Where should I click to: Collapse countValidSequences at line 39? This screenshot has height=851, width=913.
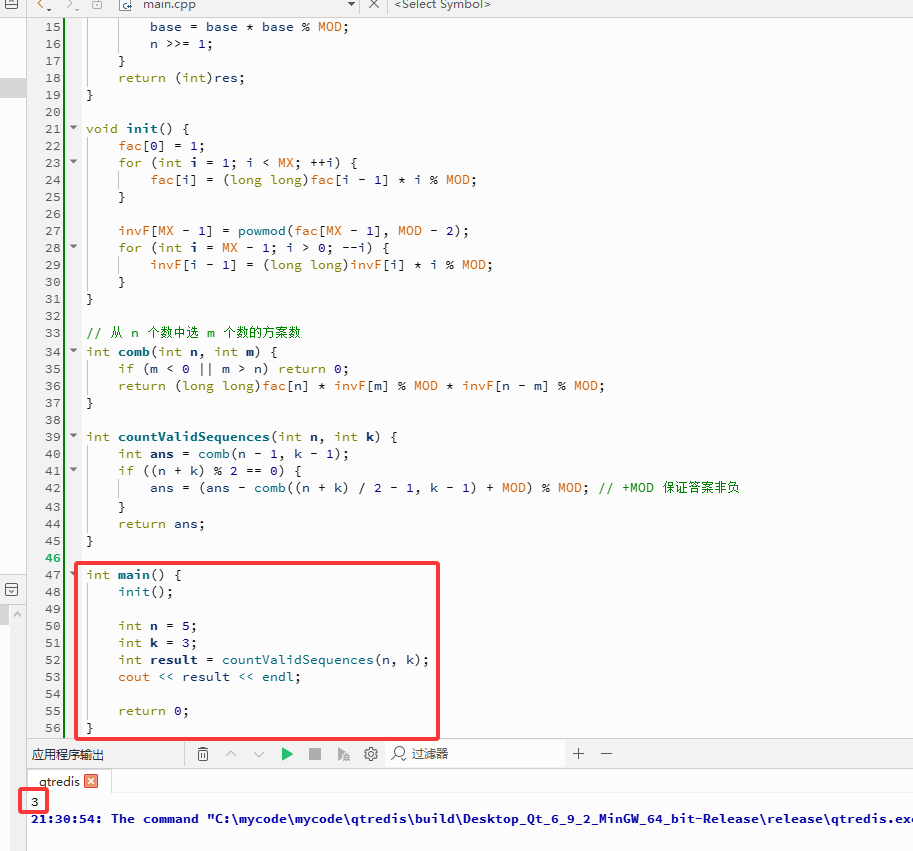[x=73, y=435]
